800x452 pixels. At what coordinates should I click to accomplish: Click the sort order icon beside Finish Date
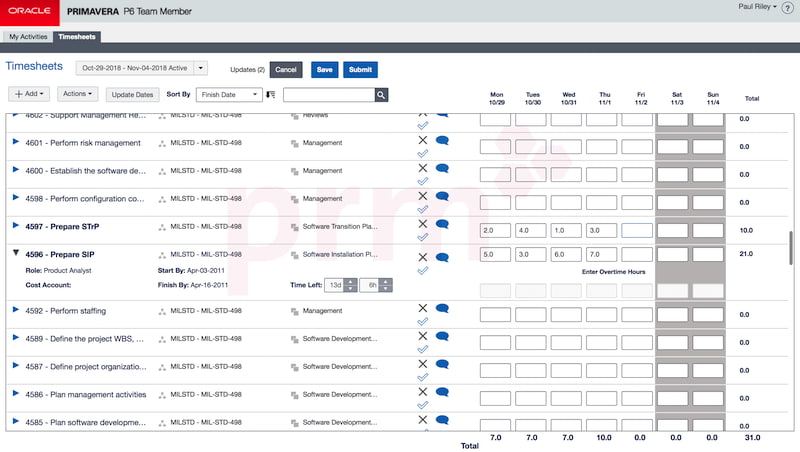pyautogui.click(x=270, y=95)
